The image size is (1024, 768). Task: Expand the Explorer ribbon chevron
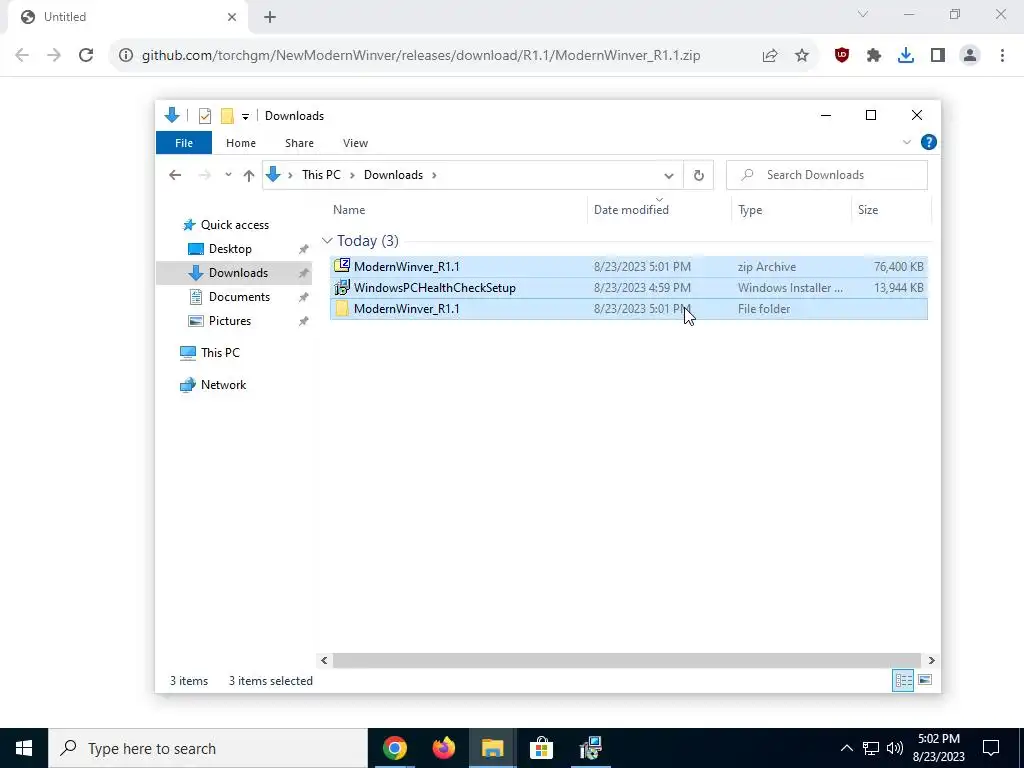pos(906,142)
